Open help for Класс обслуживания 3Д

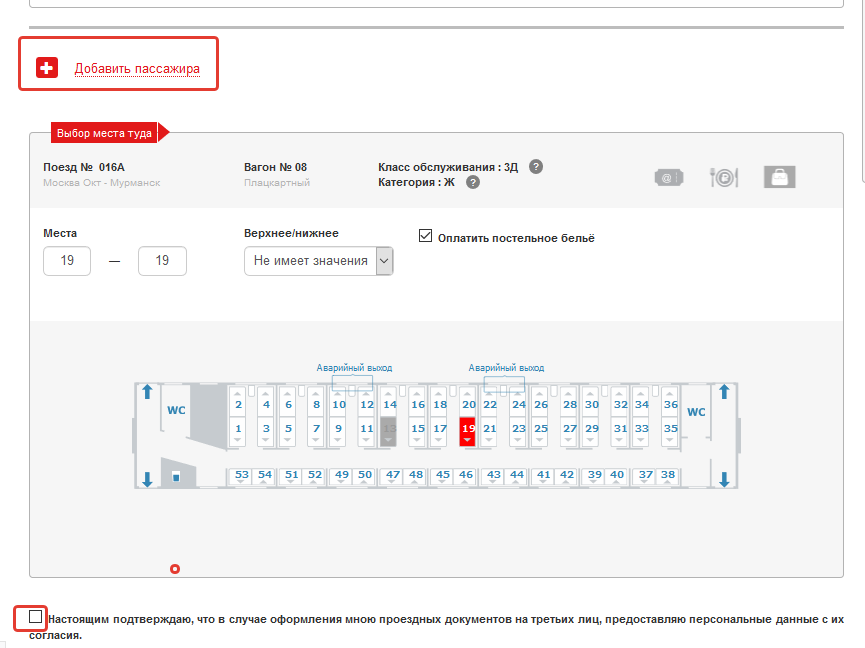click(x=536, y=167)
